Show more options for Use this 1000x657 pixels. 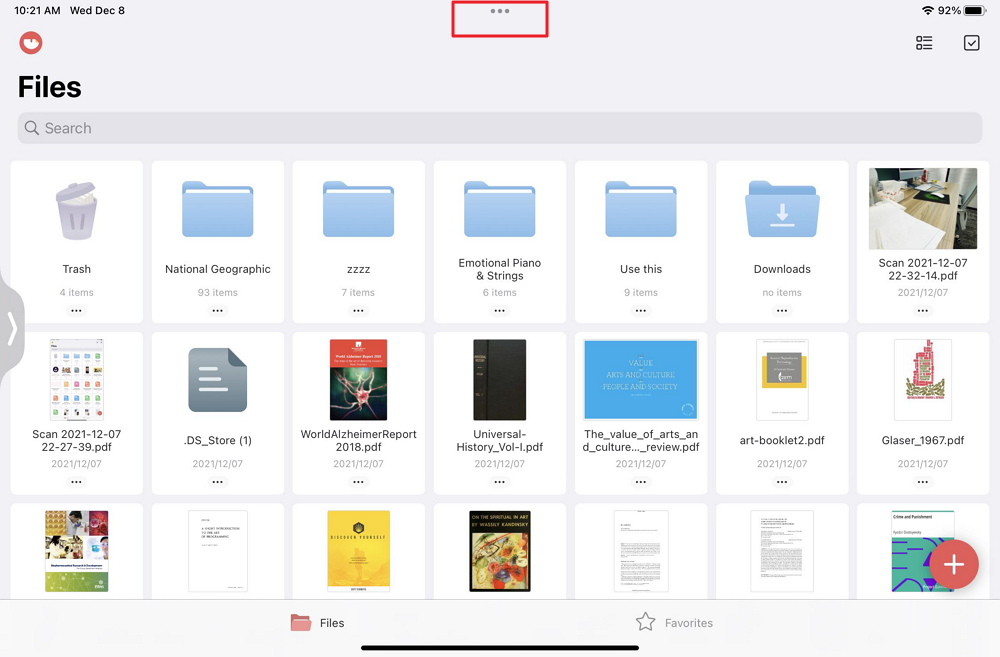click(x=641, y=311)
